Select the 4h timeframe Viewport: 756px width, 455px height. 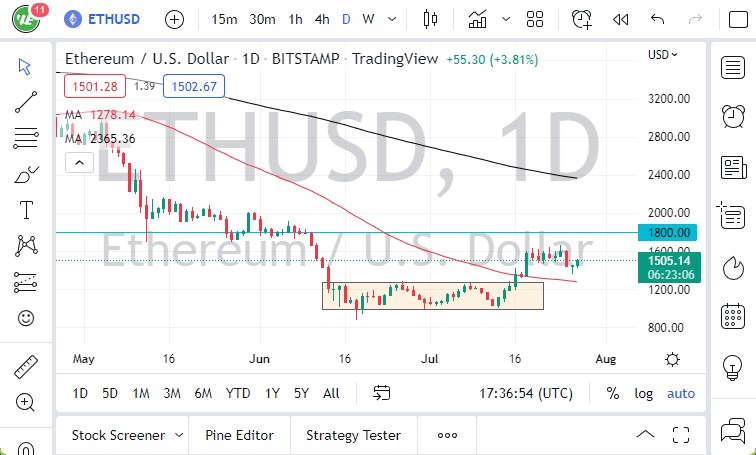click(321, 19)
